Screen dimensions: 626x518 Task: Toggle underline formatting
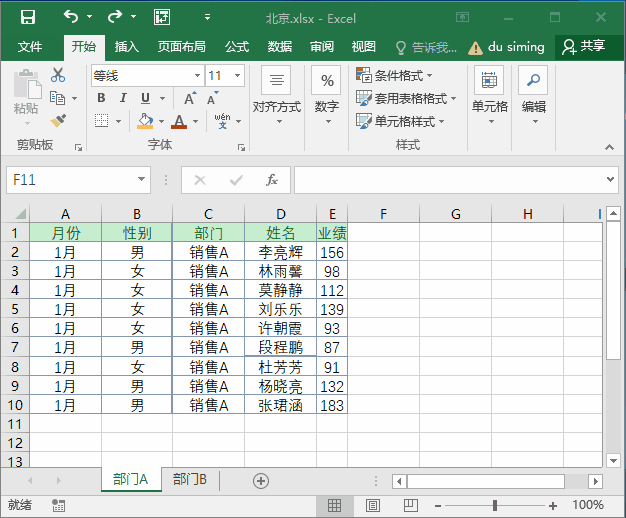click(x=145, y=98)
